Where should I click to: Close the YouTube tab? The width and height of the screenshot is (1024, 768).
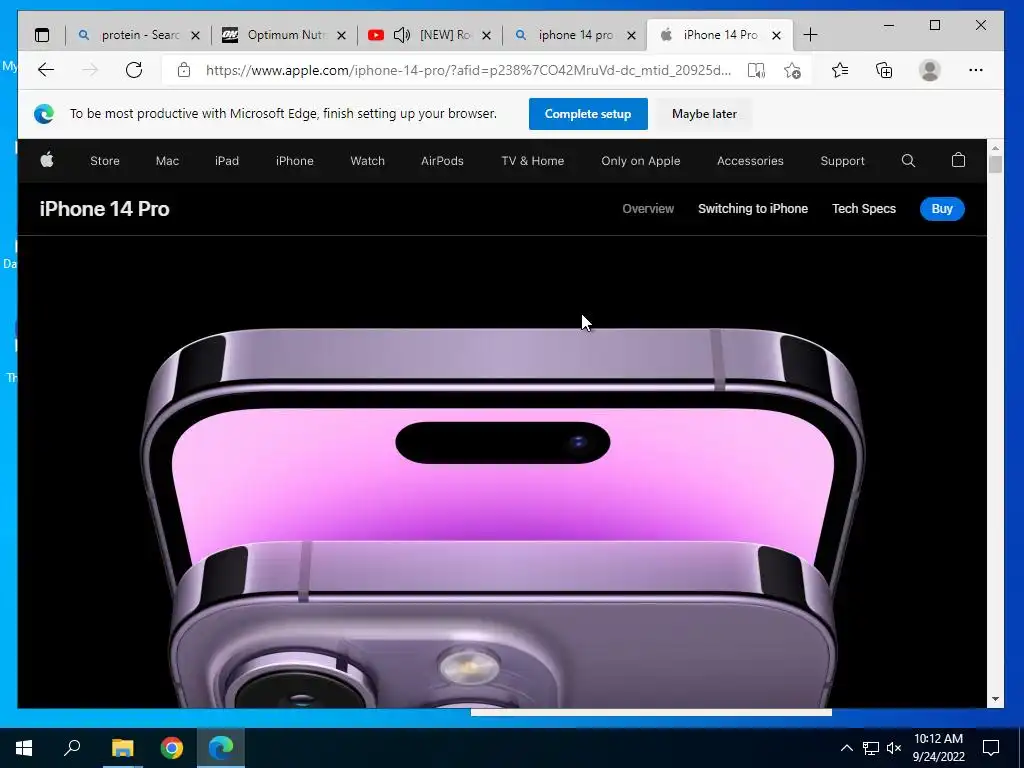pos(486,36)
